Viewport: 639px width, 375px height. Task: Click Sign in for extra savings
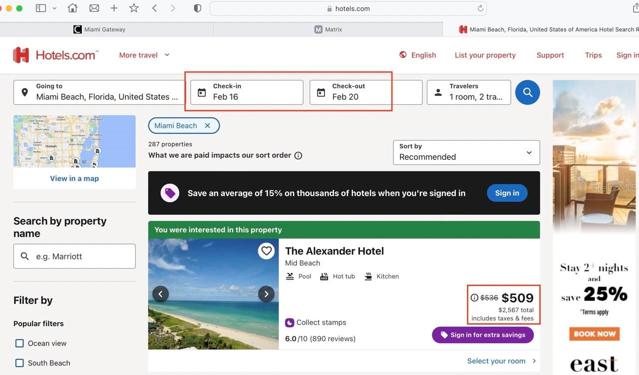[x=483, y=335]
